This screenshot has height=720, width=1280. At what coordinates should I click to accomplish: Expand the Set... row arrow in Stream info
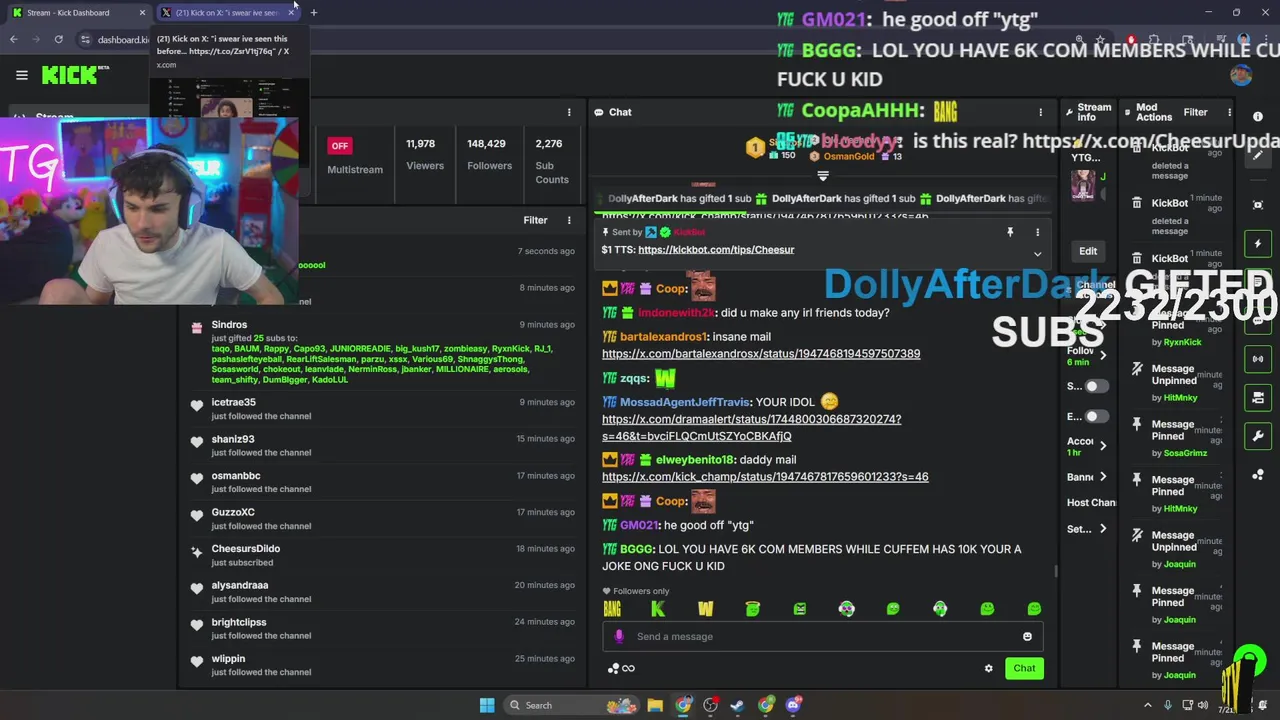pos(1103,529)
